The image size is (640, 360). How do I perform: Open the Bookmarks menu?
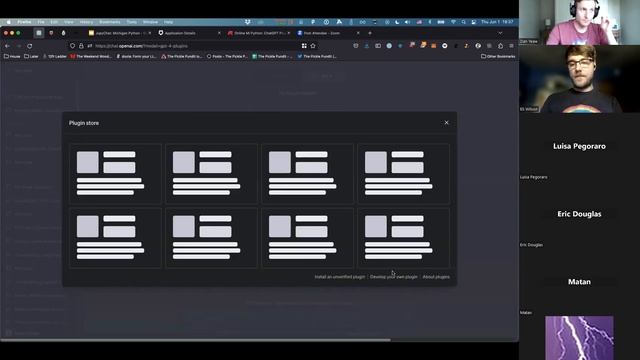[110, 22]
